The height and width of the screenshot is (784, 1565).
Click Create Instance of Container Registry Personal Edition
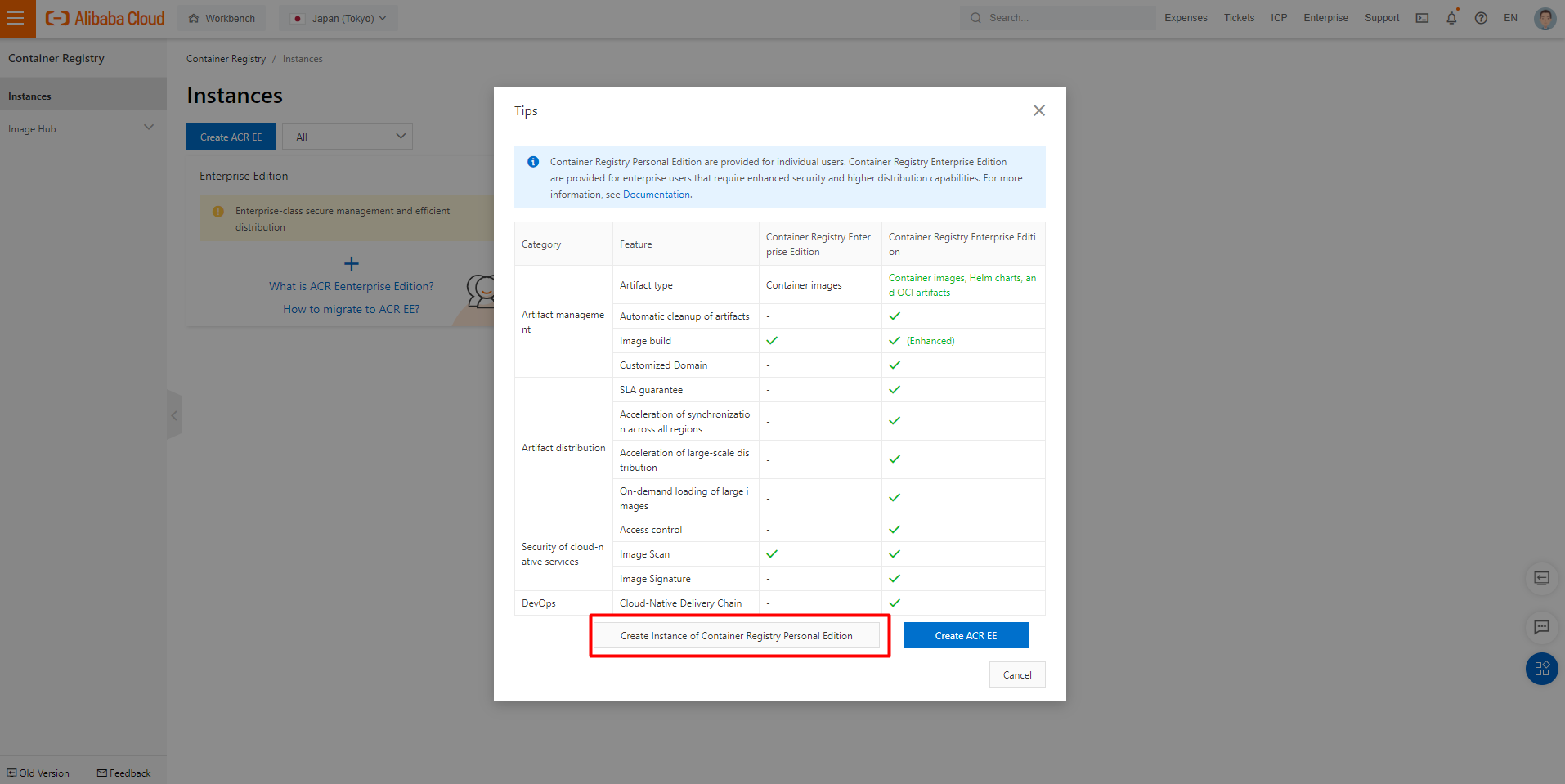(736, 635)
